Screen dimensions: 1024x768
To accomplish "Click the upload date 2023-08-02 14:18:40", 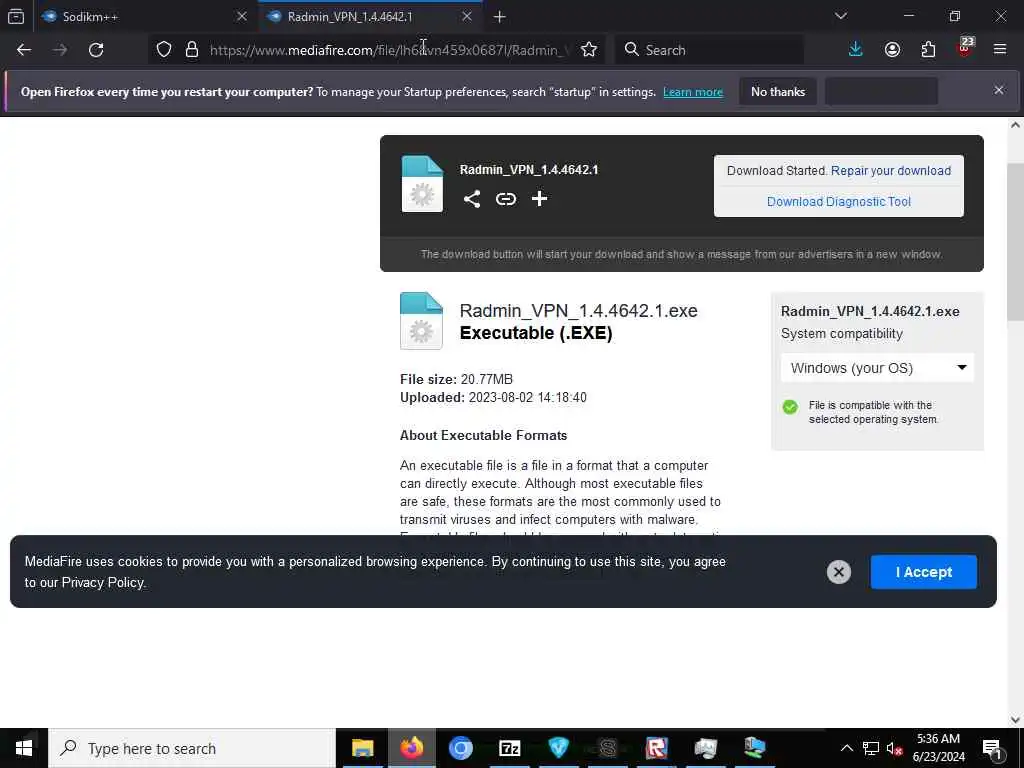I will coord(528,398).
